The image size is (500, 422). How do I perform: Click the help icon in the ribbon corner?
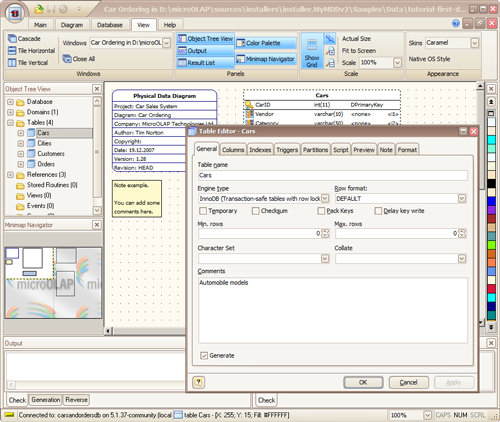coord(456,23)
